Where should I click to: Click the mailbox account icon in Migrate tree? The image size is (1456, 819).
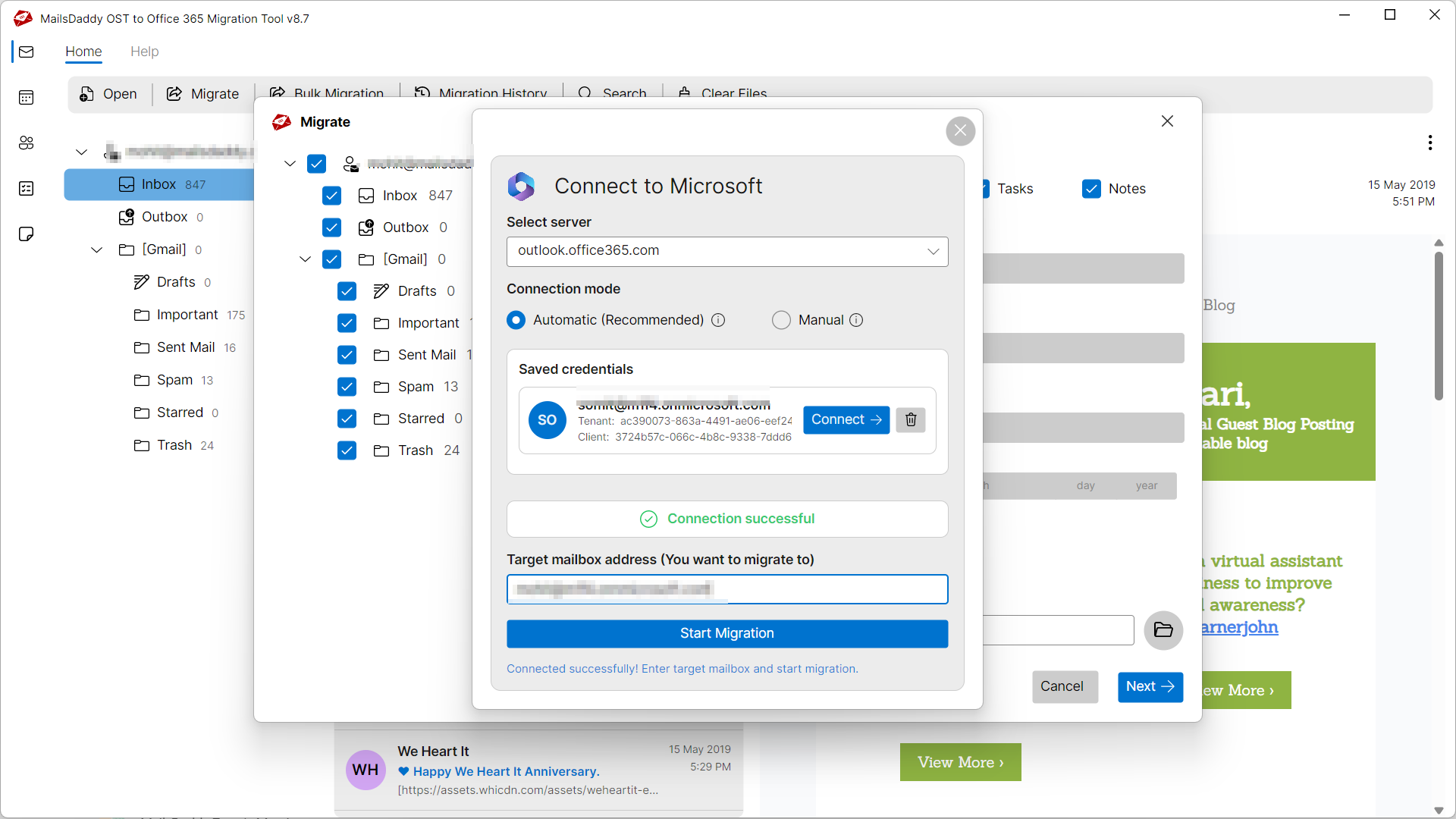point(350,164)
